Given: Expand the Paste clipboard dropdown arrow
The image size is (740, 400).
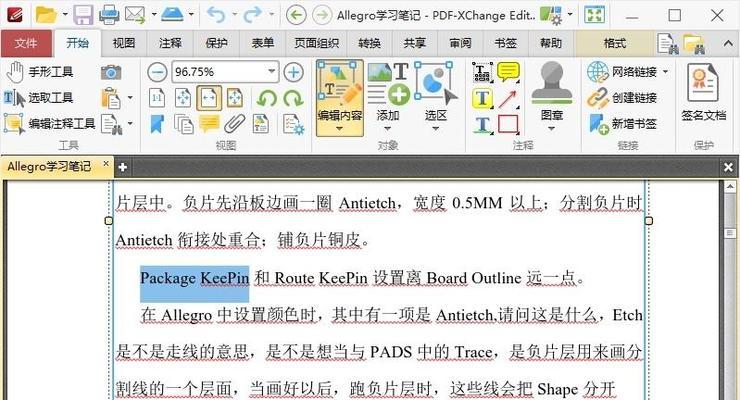Looking at the screenshot, I should [x=130, y=98].
